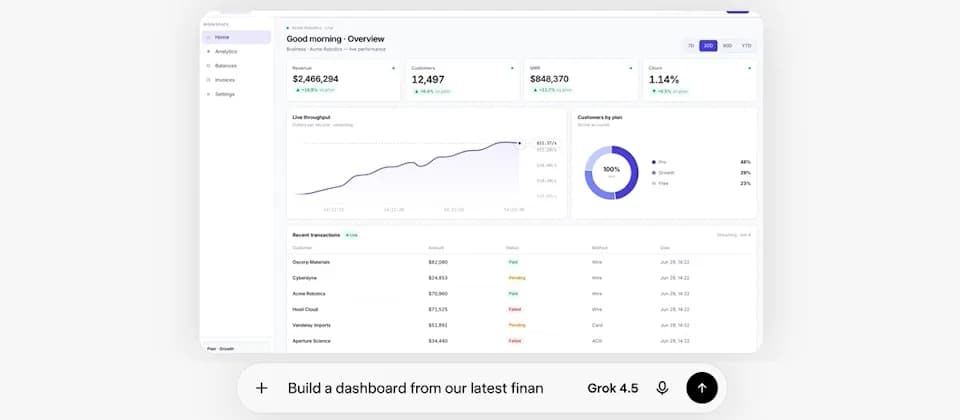
Task: Open the Oscorp Materials transaction row
Action: tap(521, 262)
